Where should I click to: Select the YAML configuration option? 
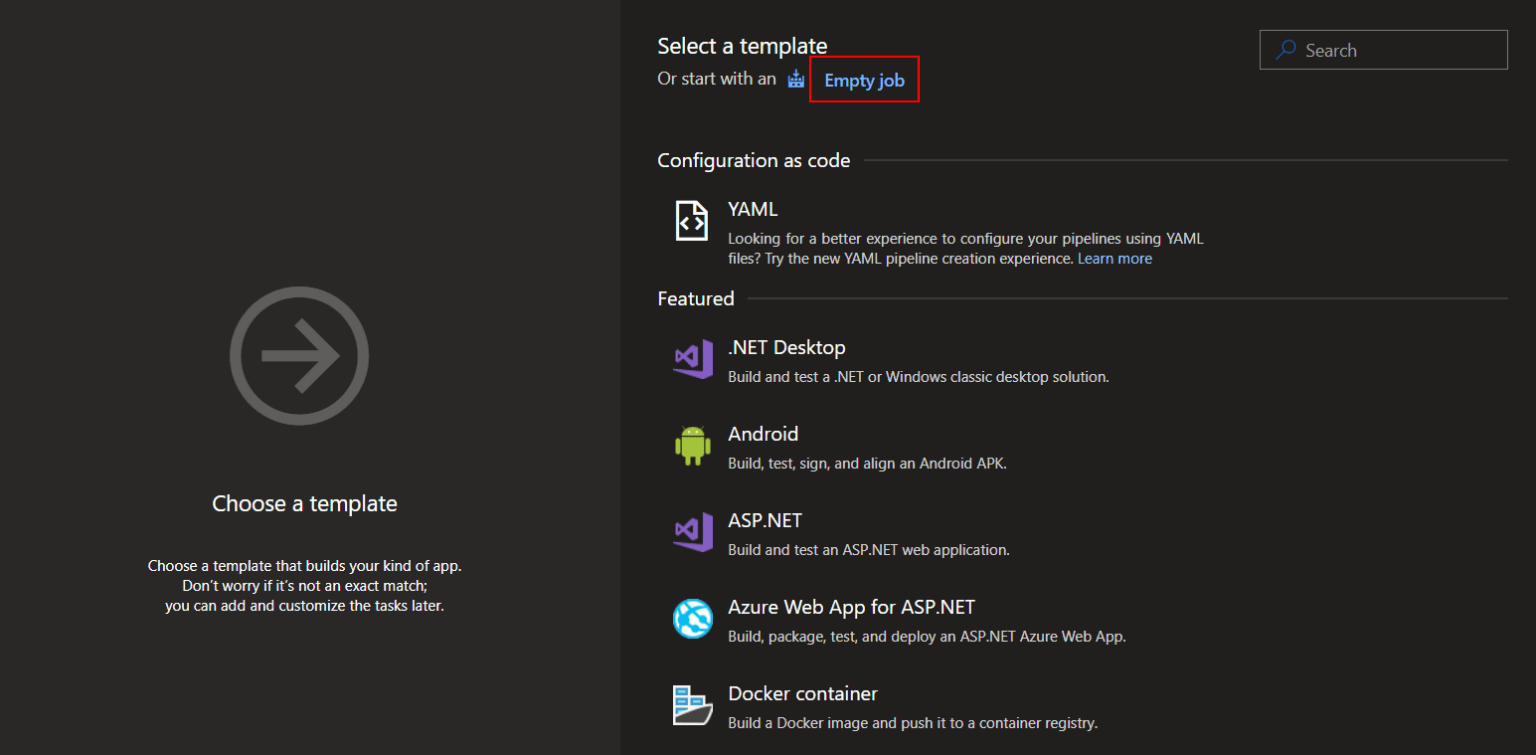click(752, 209)
